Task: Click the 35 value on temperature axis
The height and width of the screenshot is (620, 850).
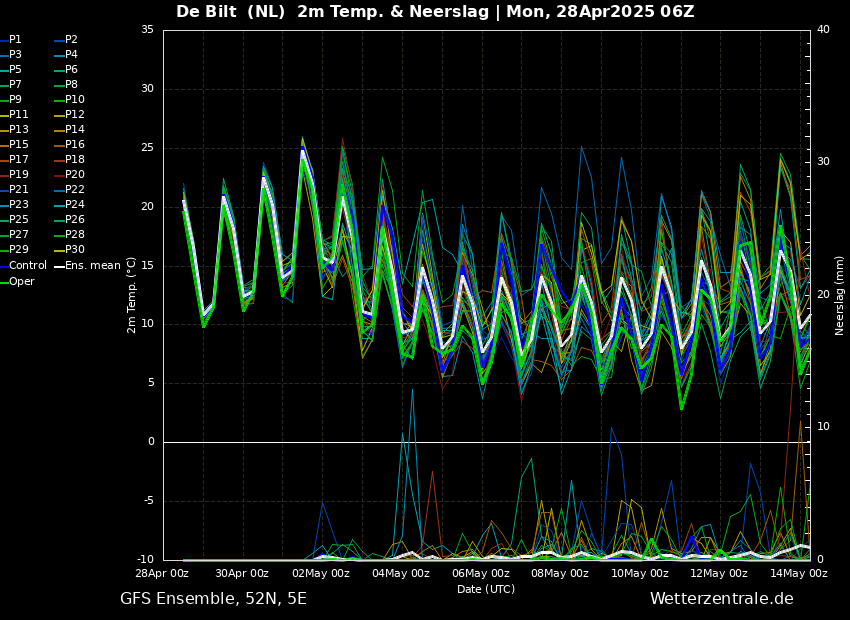Action: pos(147,30)
